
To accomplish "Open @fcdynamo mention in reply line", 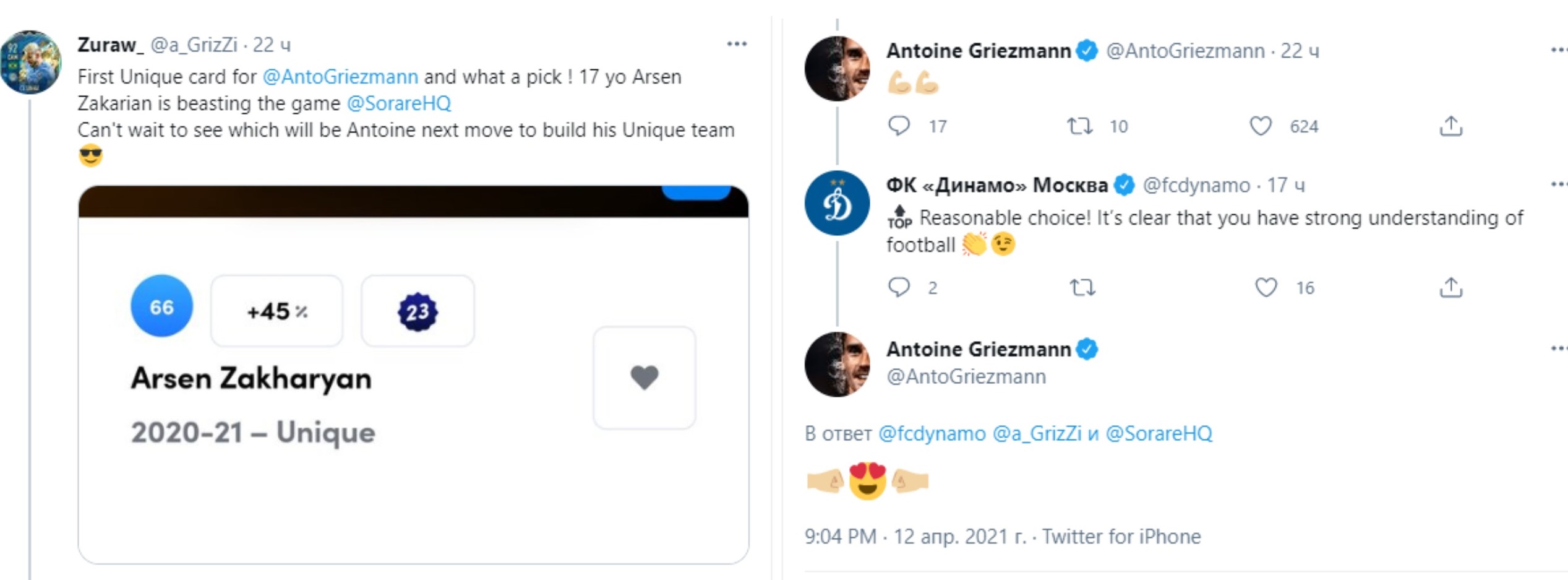I will coord(932,433).
